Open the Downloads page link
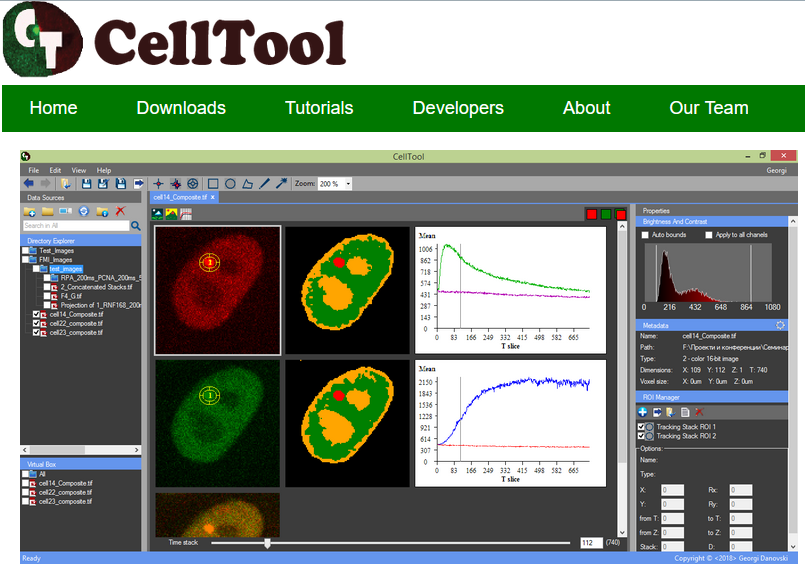Screen dimensions: 805x570 pos(181,108)
